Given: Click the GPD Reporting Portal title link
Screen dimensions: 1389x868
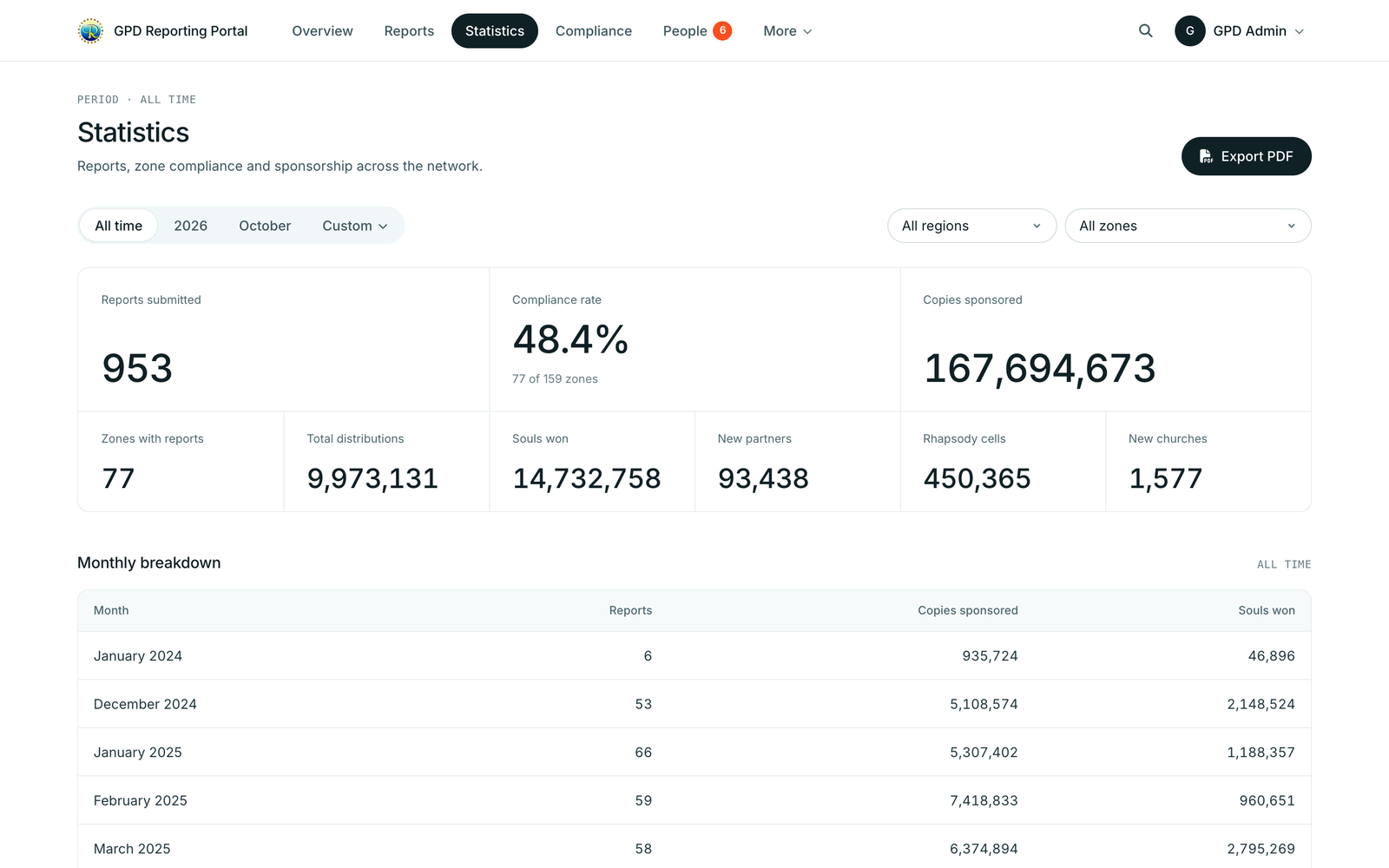Looking at the screenshot, I should click(x=181, y=31).
